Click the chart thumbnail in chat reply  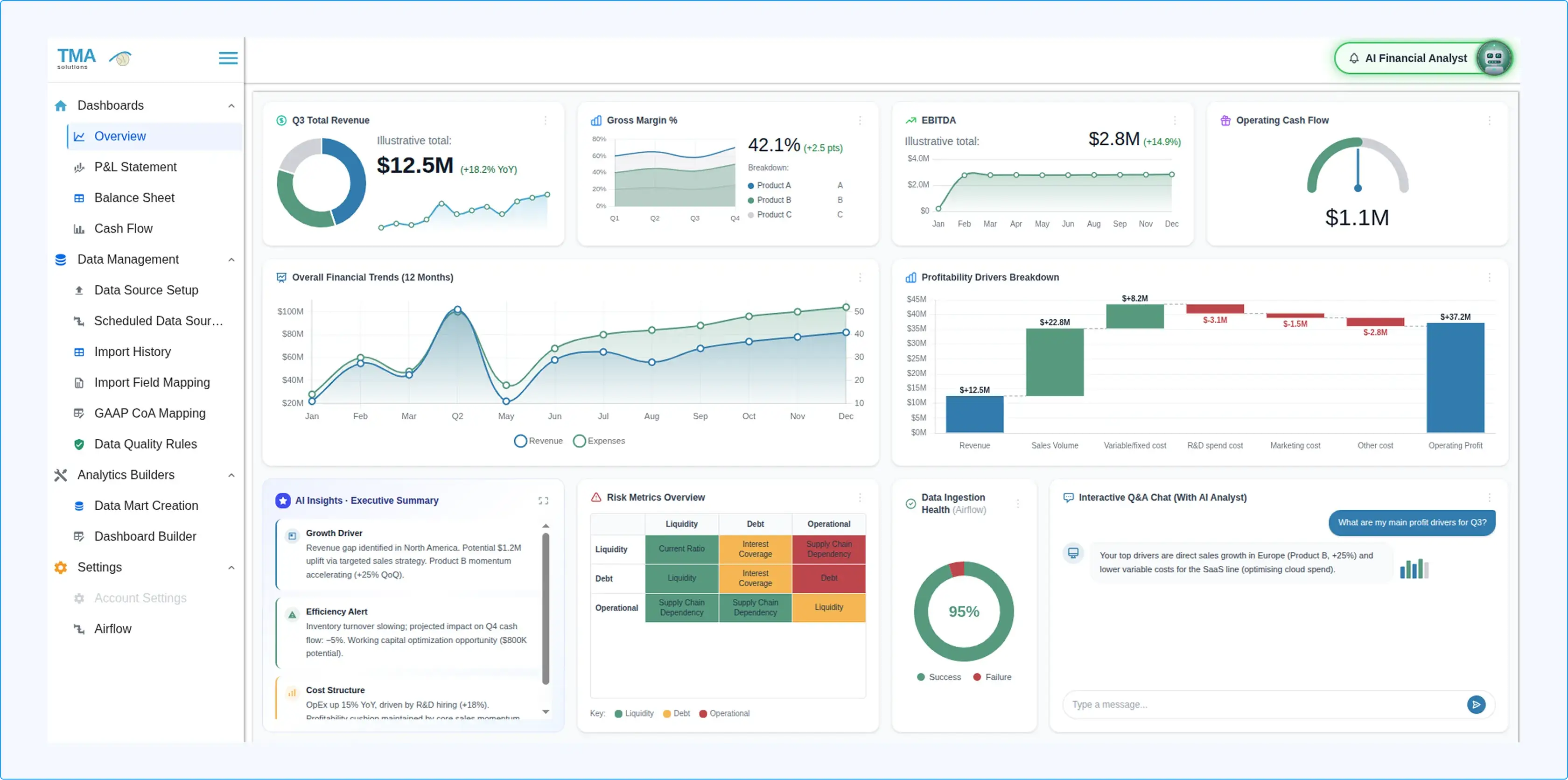[1414, 569]
